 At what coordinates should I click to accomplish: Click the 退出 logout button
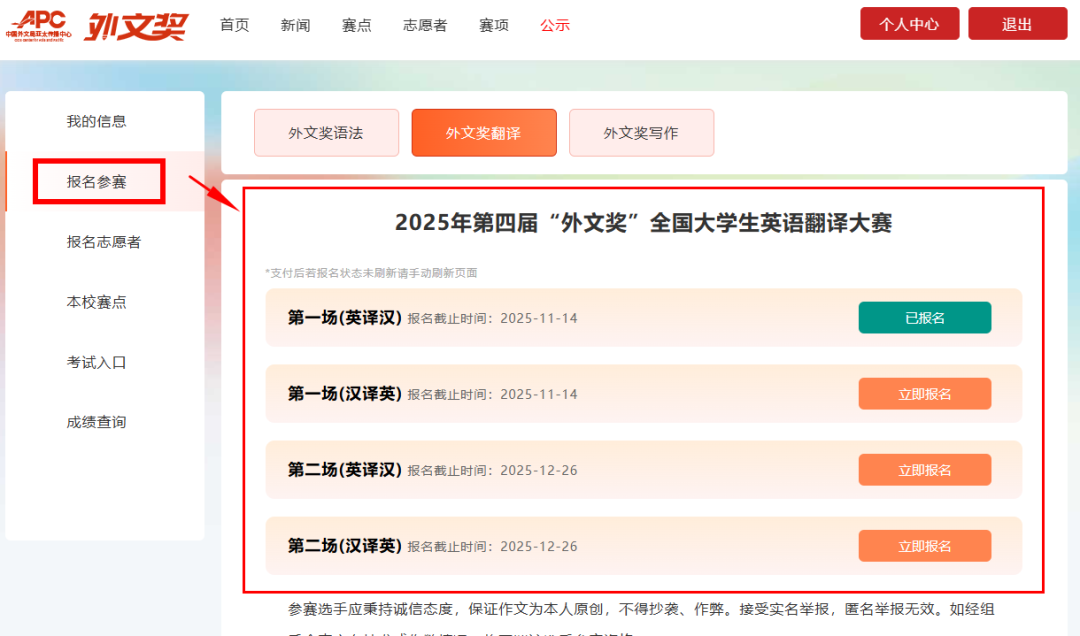coord(1017,23)
